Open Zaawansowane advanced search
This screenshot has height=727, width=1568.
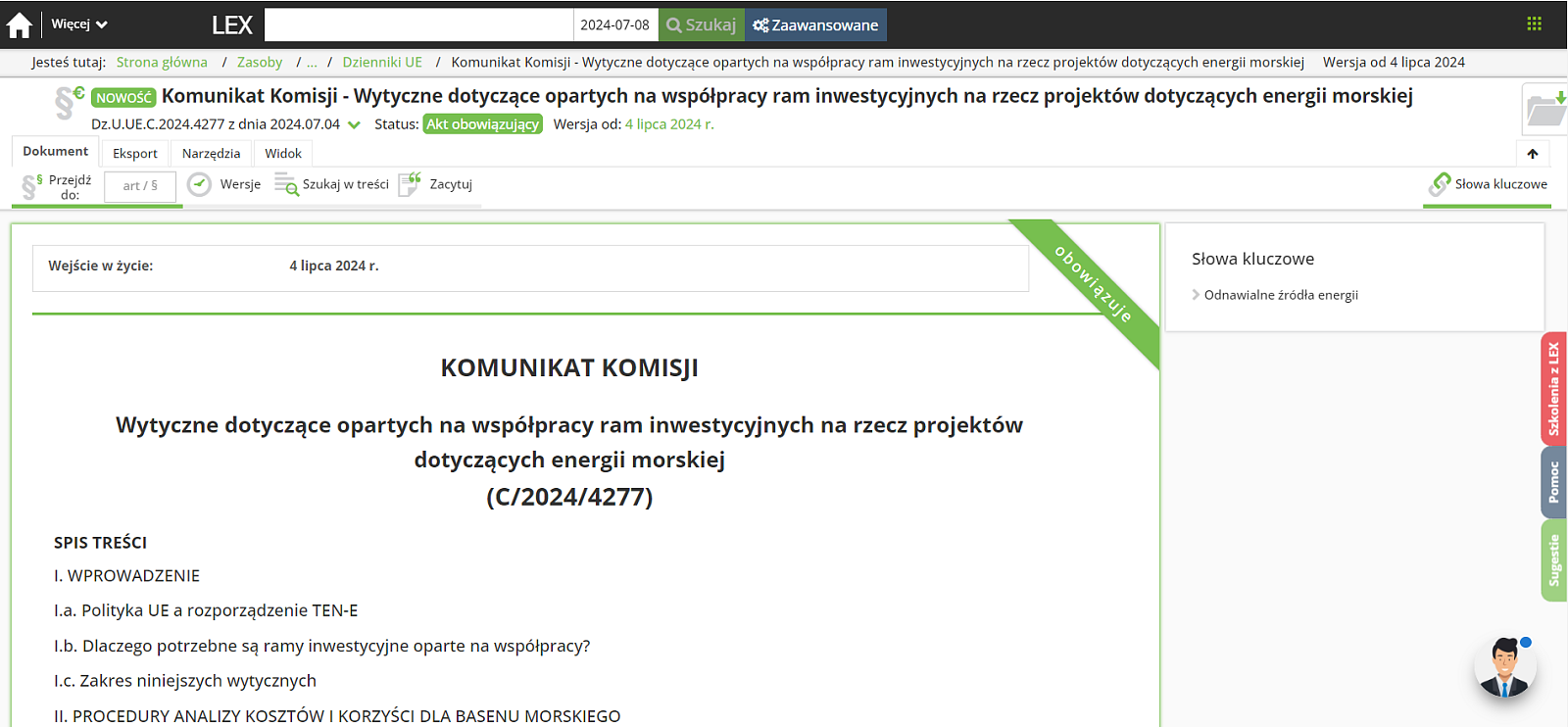tap(815, 24)
